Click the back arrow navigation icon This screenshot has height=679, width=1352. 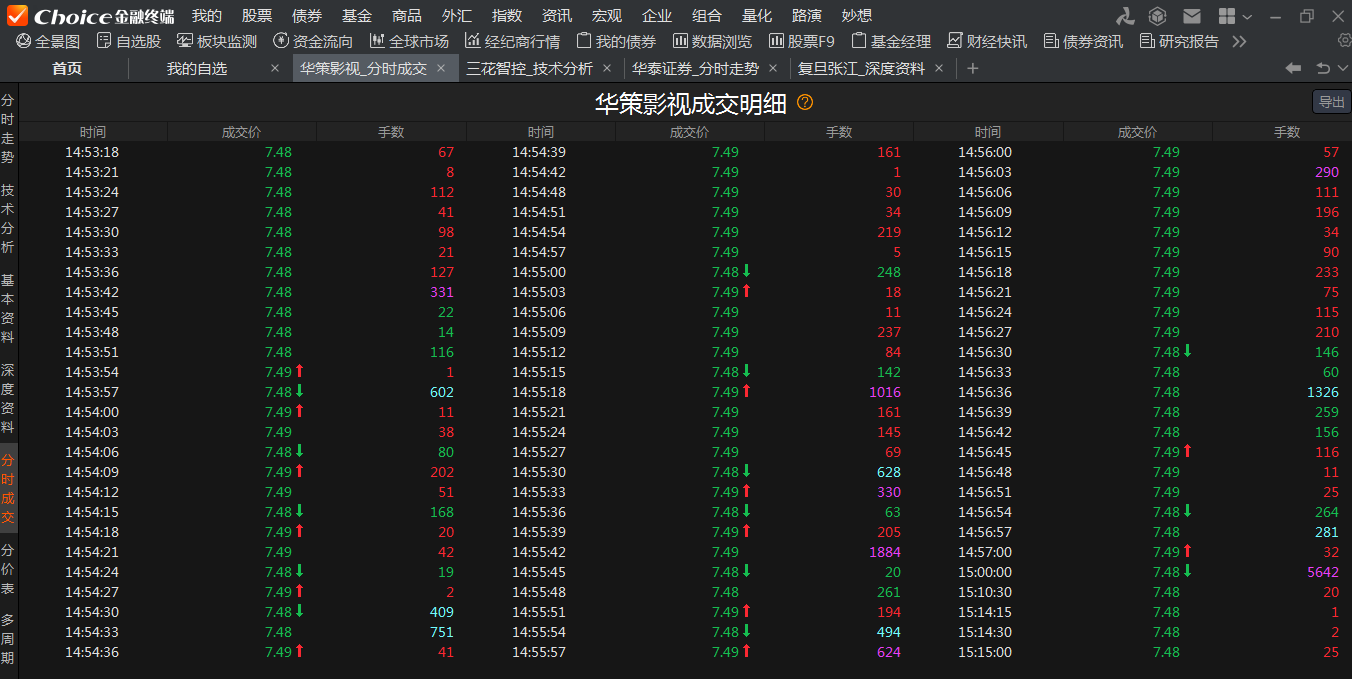1293,68
